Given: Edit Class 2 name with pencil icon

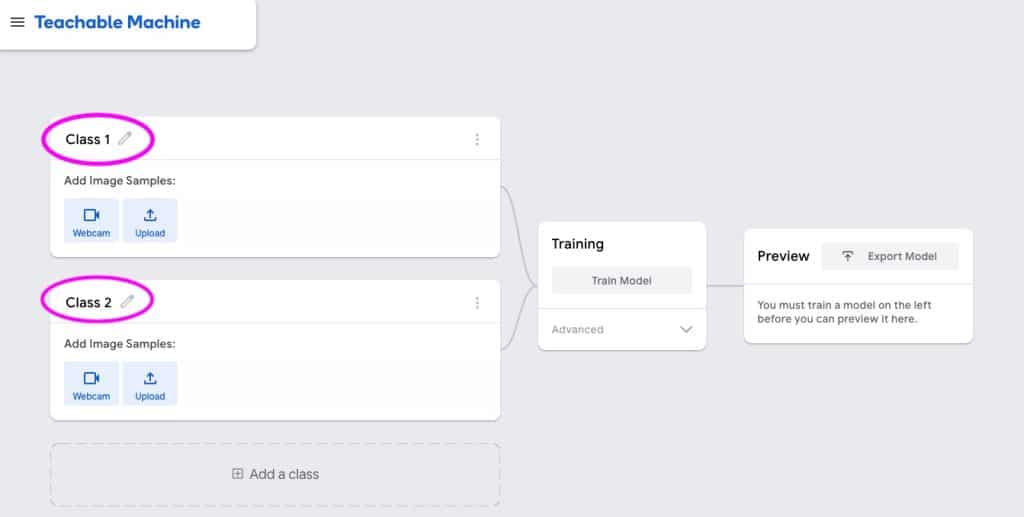Looking at the screenshot, I should (127, 302).
